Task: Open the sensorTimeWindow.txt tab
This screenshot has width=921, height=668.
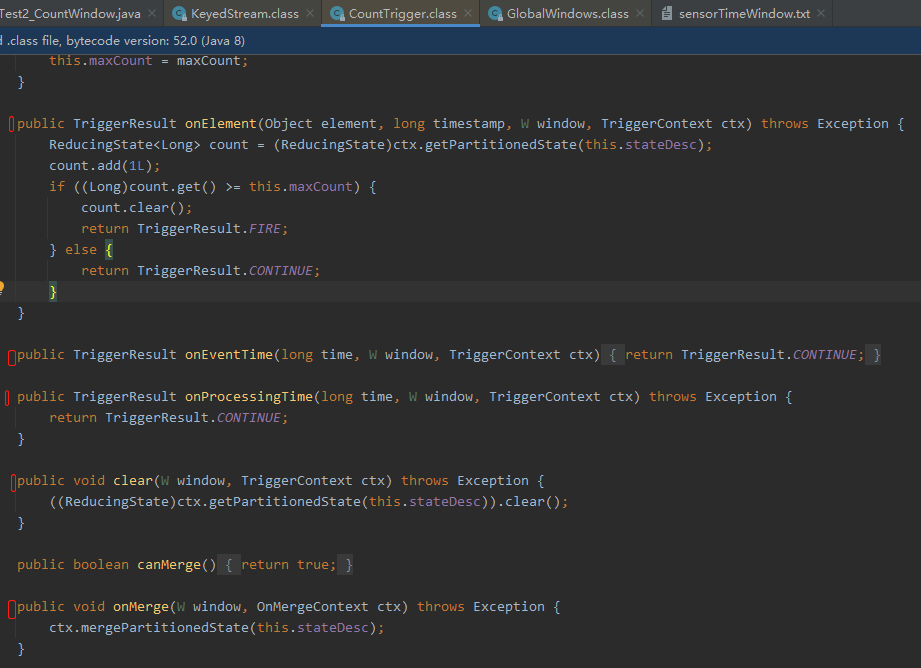Action: pos(744,14)
